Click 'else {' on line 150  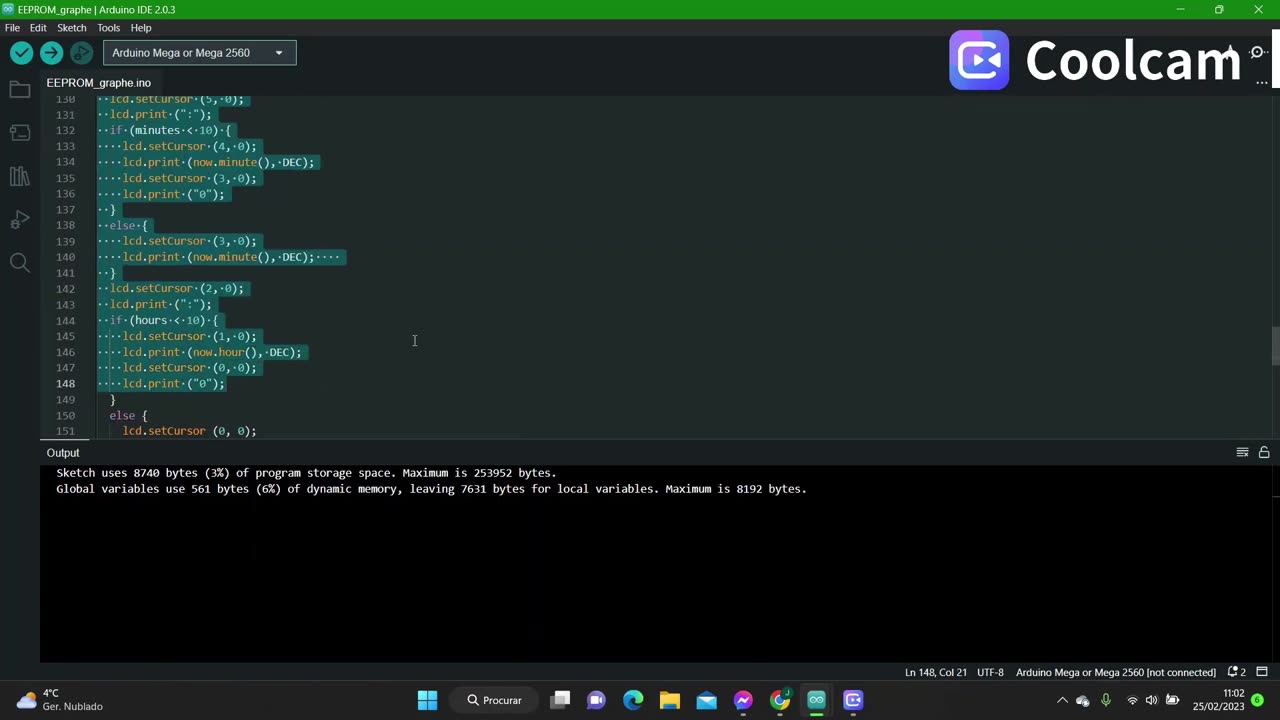pos(129,415)
